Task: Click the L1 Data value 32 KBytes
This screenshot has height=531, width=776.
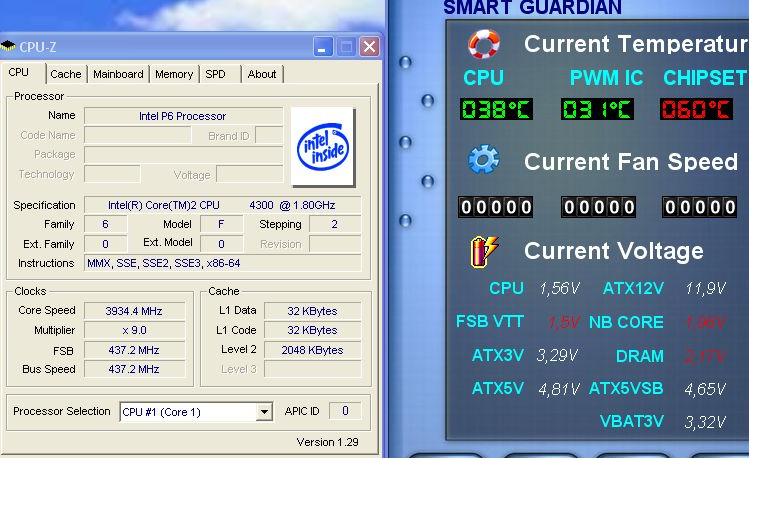Action: [x=312, y=311]
